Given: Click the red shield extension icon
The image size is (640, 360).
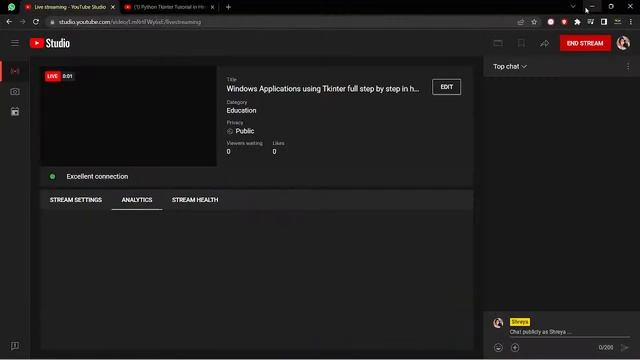Looking at the screenshot, I should (x=564, y=22).
